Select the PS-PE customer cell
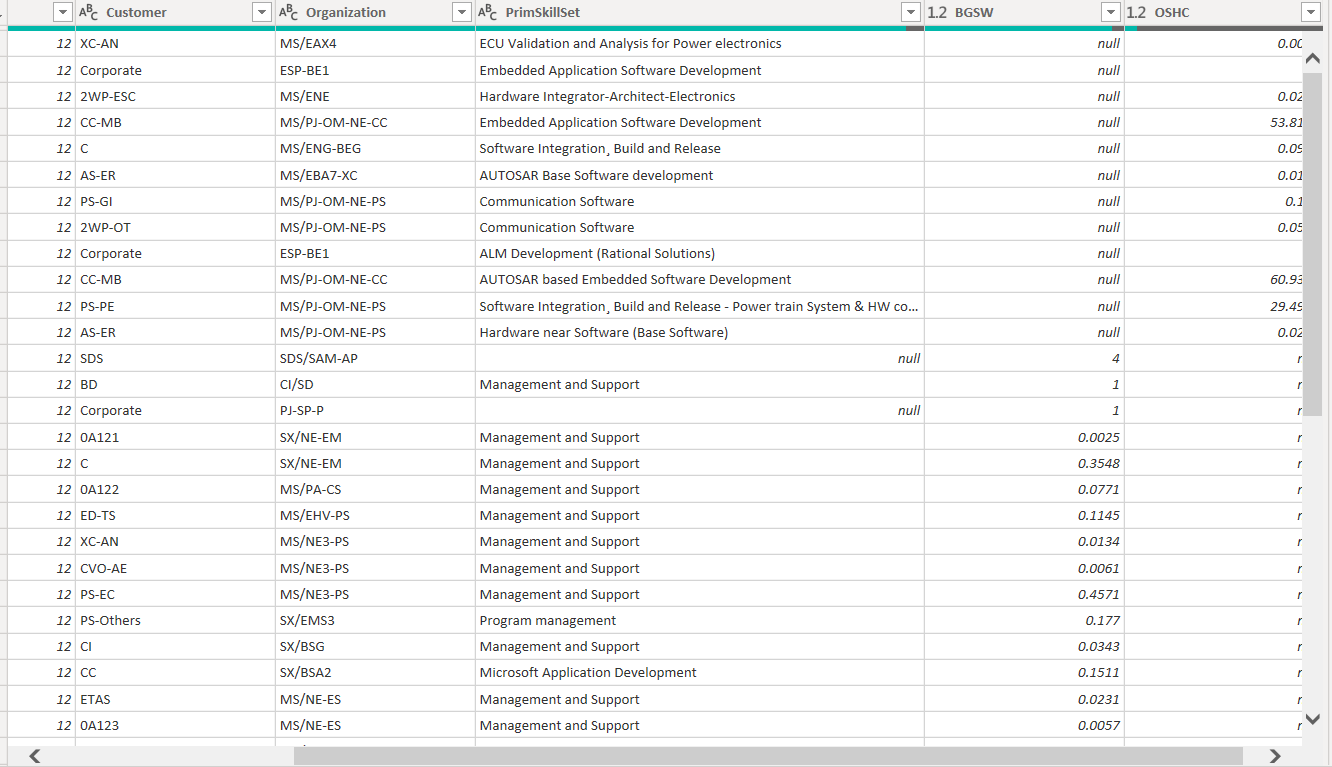 pos(175,306)
